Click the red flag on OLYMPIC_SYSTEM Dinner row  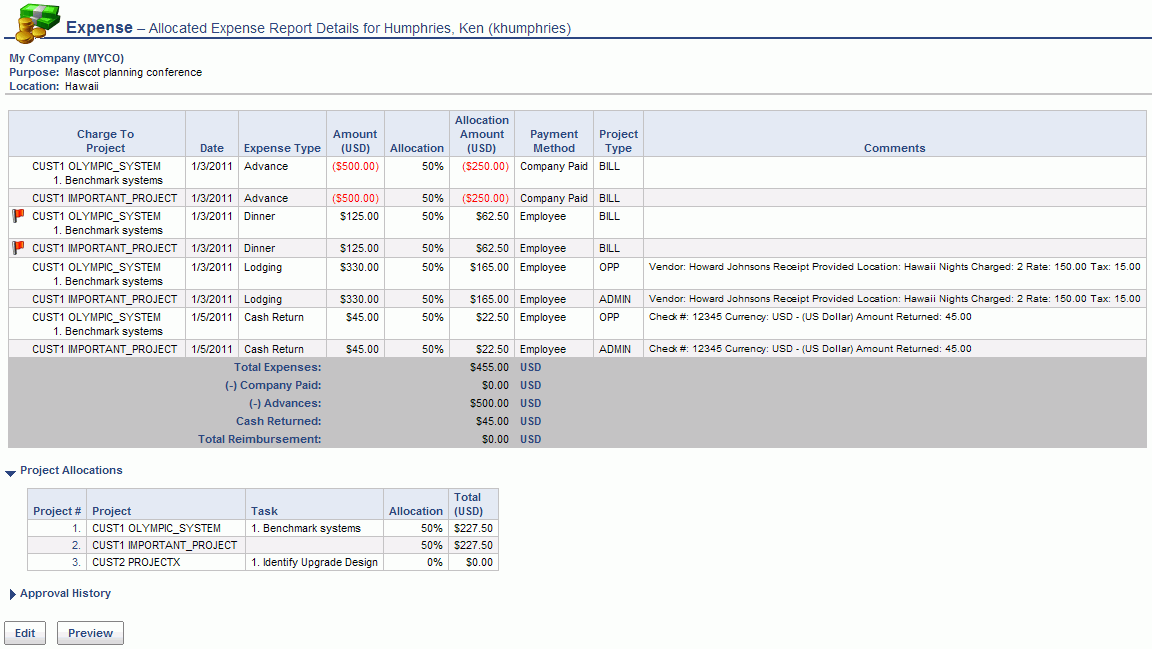[x=18, y=215]
